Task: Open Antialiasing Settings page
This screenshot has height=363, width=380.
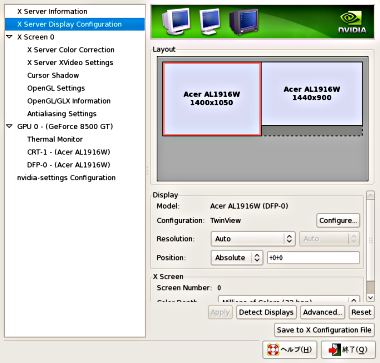Action: (62, 114)
